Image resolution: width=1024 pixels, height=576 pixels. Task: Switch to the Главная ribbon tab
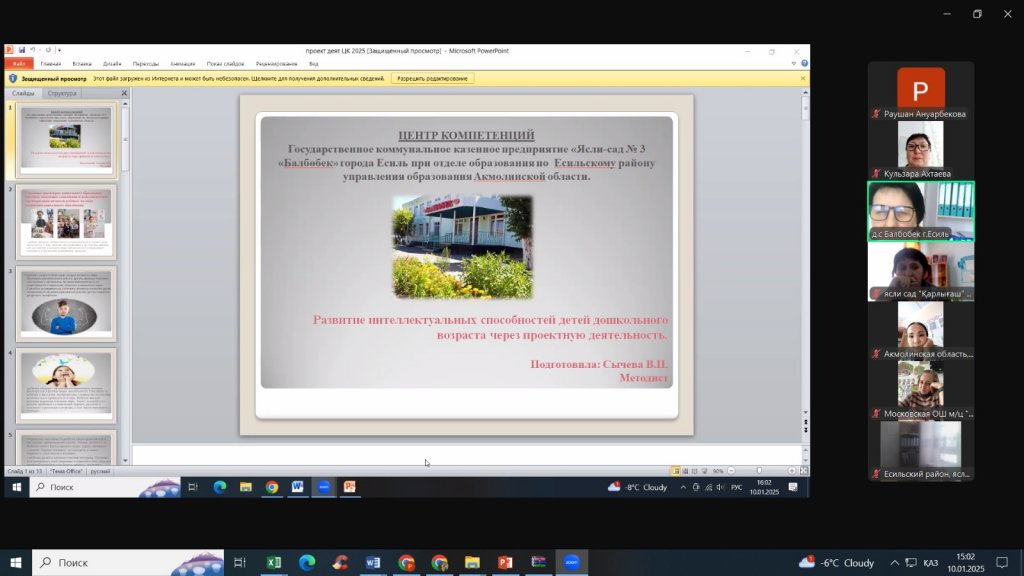tap(50, 64)
